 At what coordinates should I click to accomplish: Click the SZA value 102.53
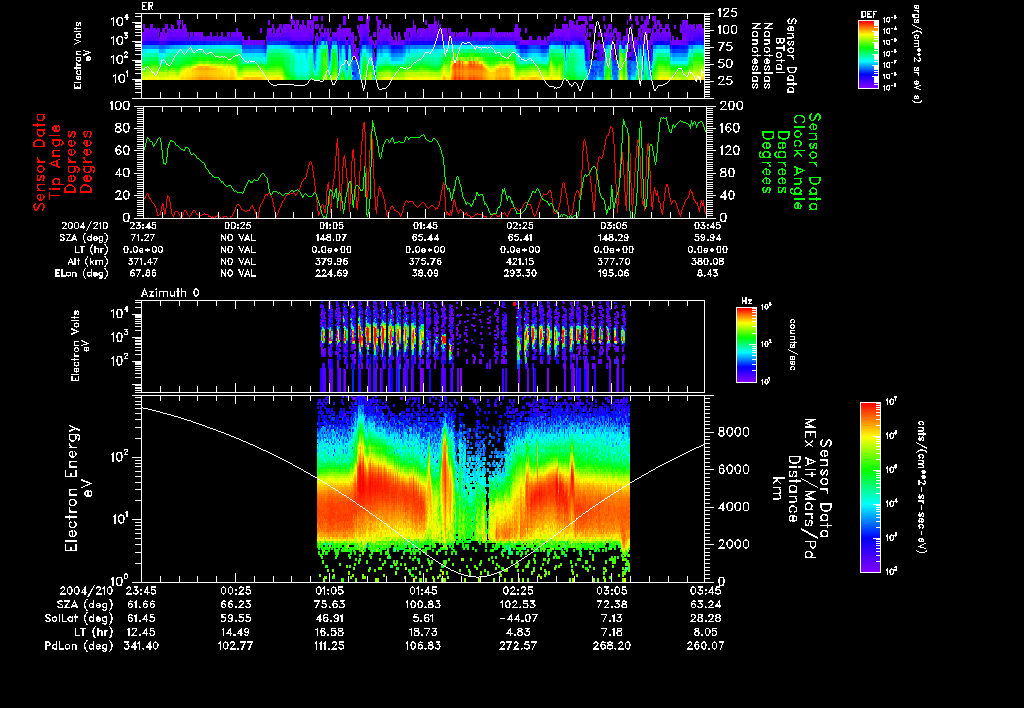[517, 604]
